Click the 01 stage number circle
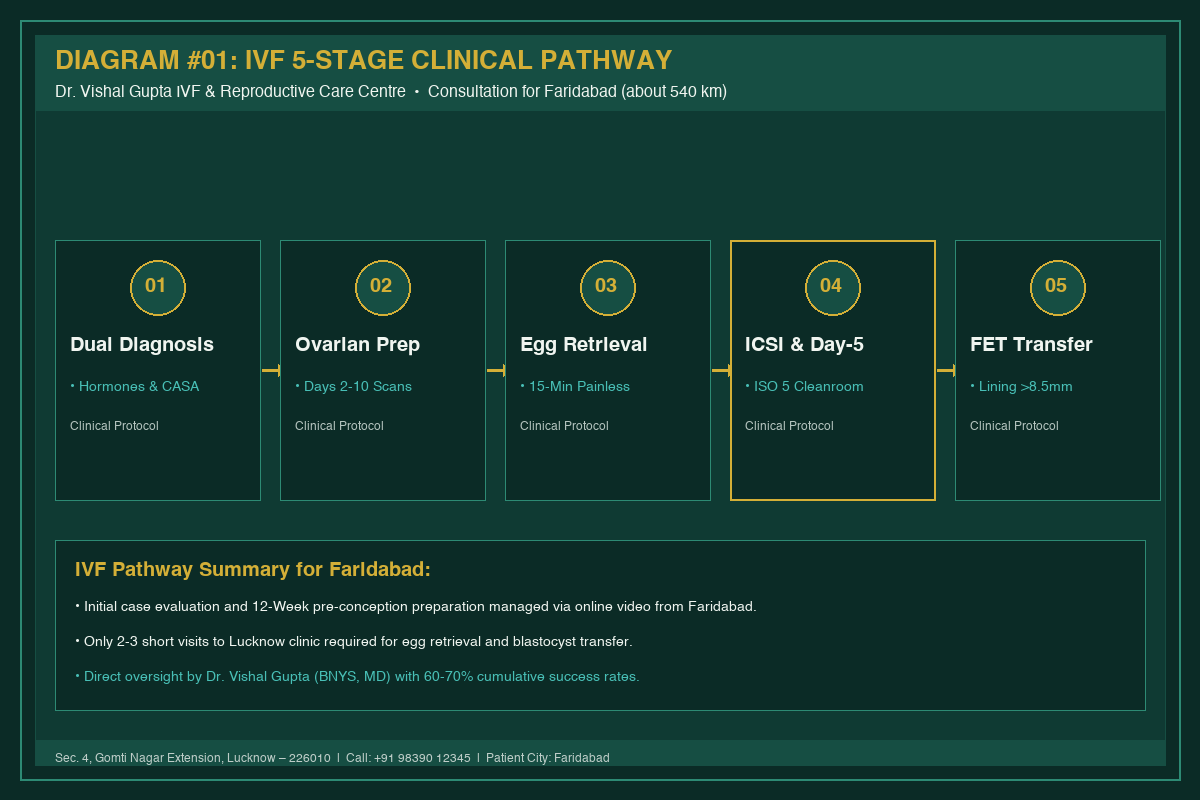 click(x=158, y=287)
